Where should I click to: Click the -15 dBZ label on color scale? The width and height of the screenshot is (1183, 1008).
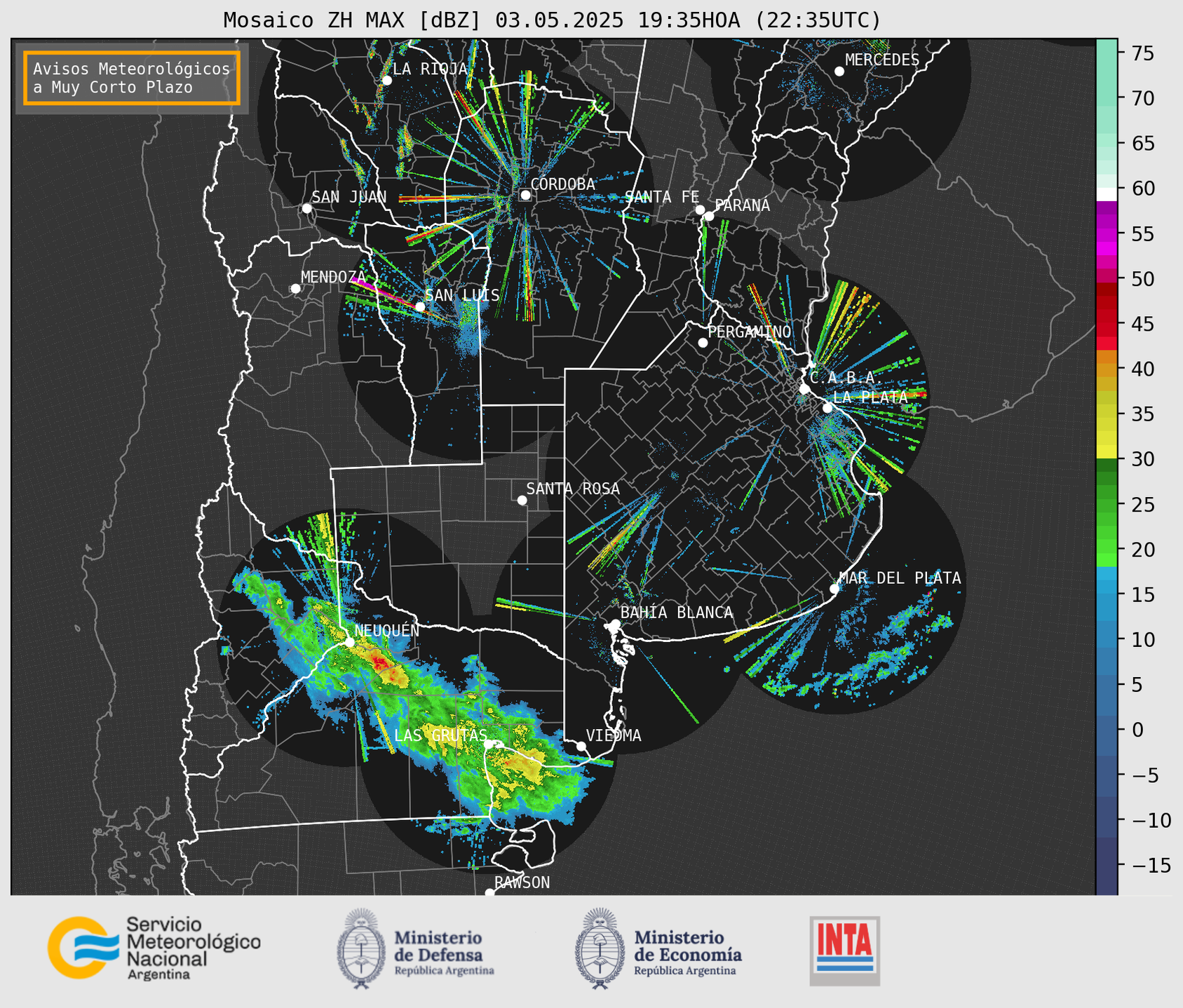tap(1151, 865)
